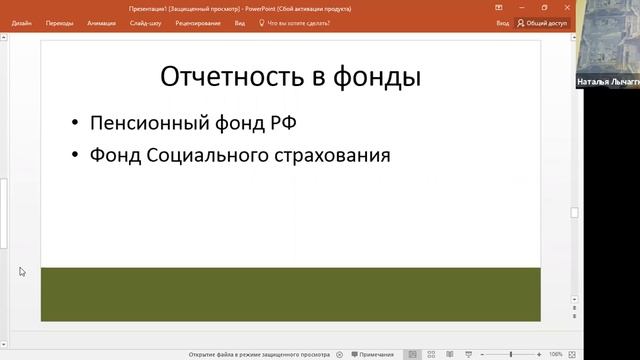Fit slide to current window icon
This screenshot has width=640, height=360.
572,355
